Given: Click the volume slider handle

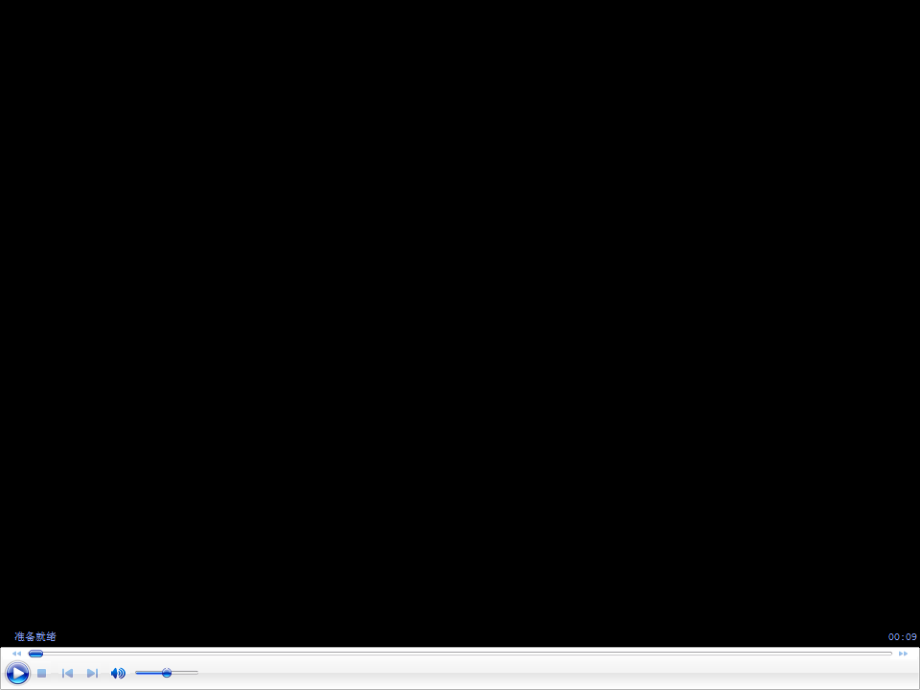Looking at the screenshot, I should [167, 673].
